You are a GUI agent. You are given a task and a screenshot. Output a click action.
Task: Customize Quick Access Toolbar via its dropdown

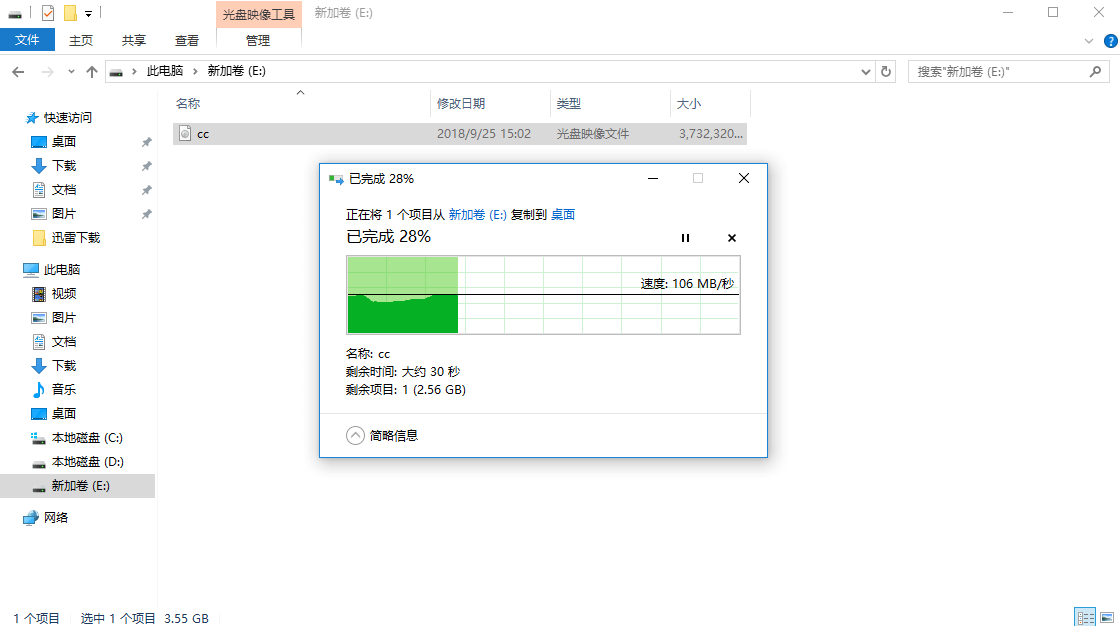[x=86, y=13]
